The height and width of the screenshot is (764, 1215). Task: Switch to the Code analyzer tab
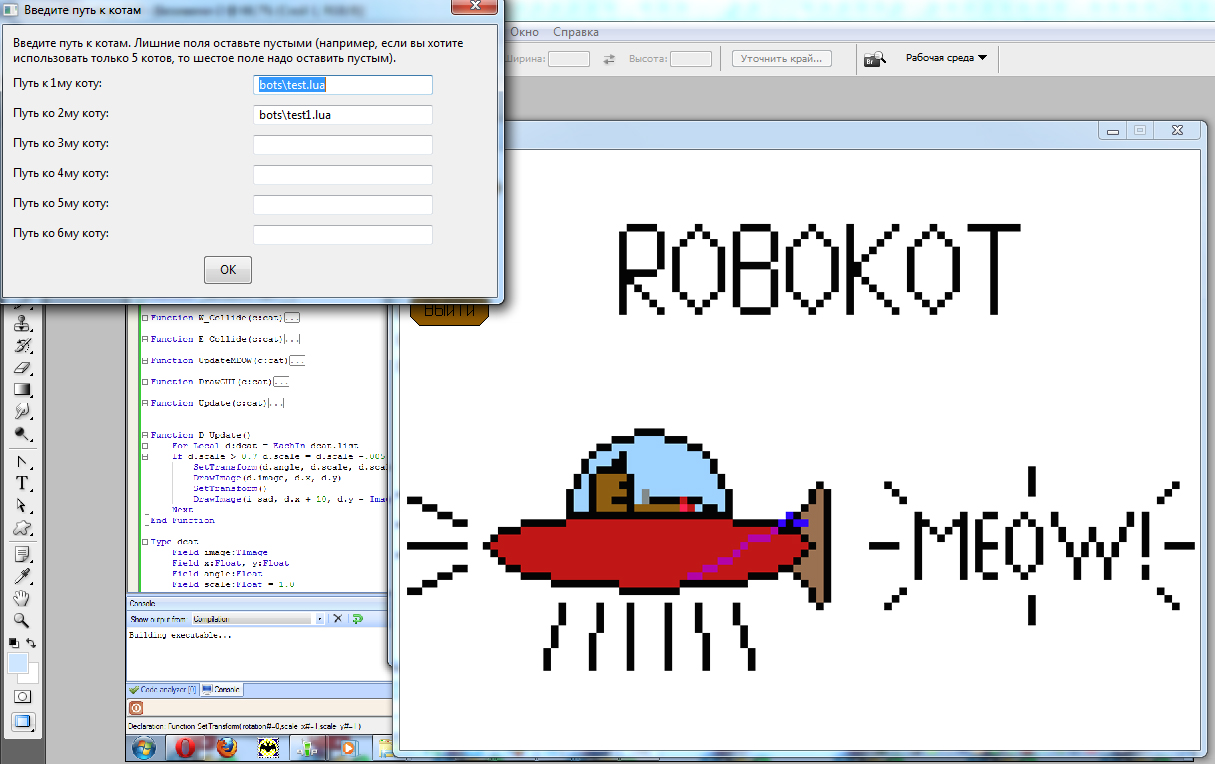click(162, 690)
